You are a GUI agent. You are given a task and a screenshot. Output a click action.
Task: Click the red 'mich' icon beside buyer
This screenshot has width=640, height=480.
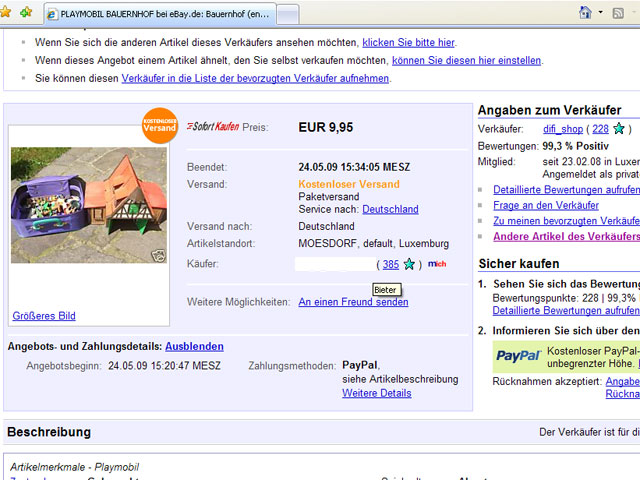pos(436,264)
